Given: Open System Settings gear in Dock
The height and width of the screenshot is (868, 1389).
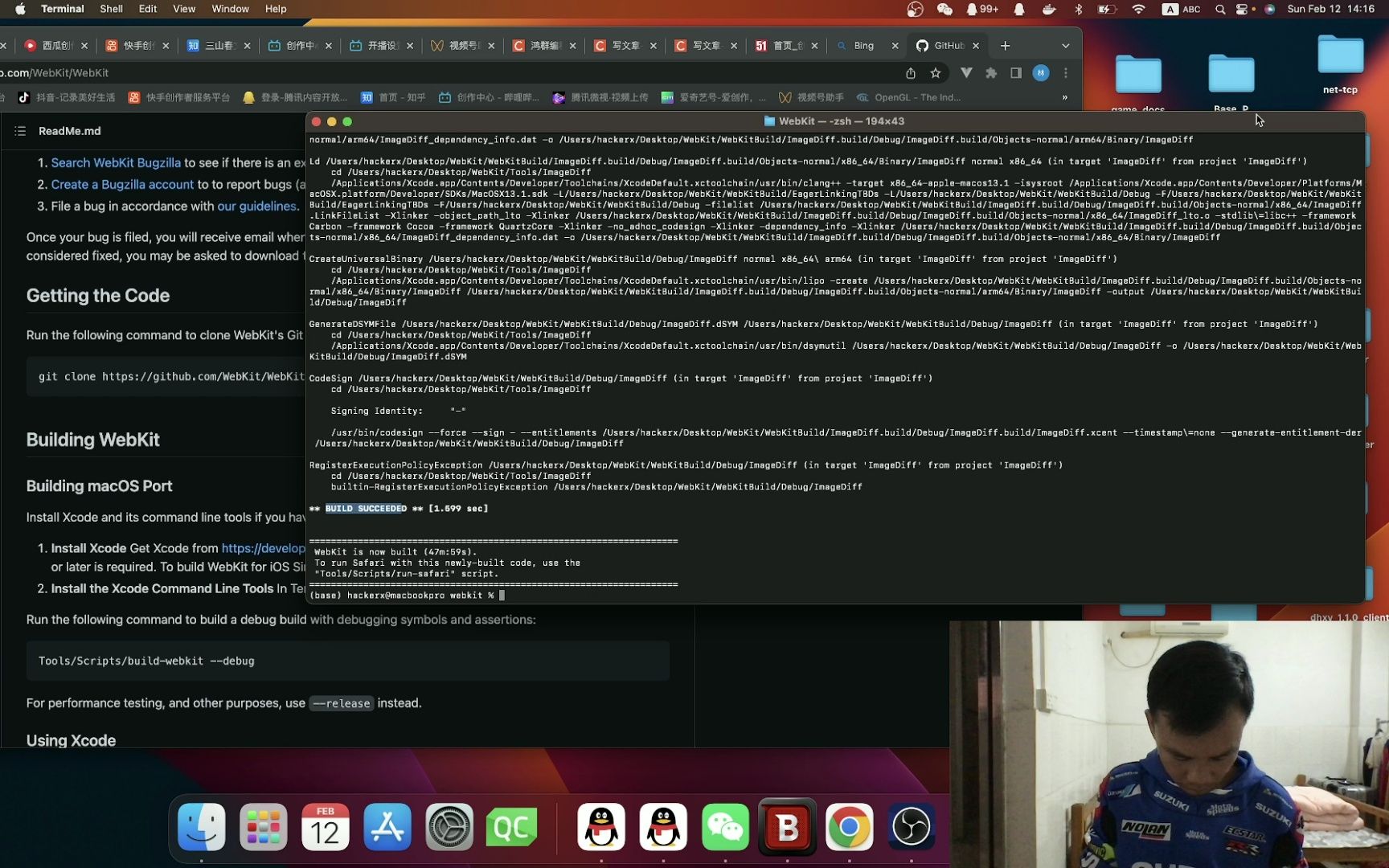Looking at the screenshot, I should [449, 826].
